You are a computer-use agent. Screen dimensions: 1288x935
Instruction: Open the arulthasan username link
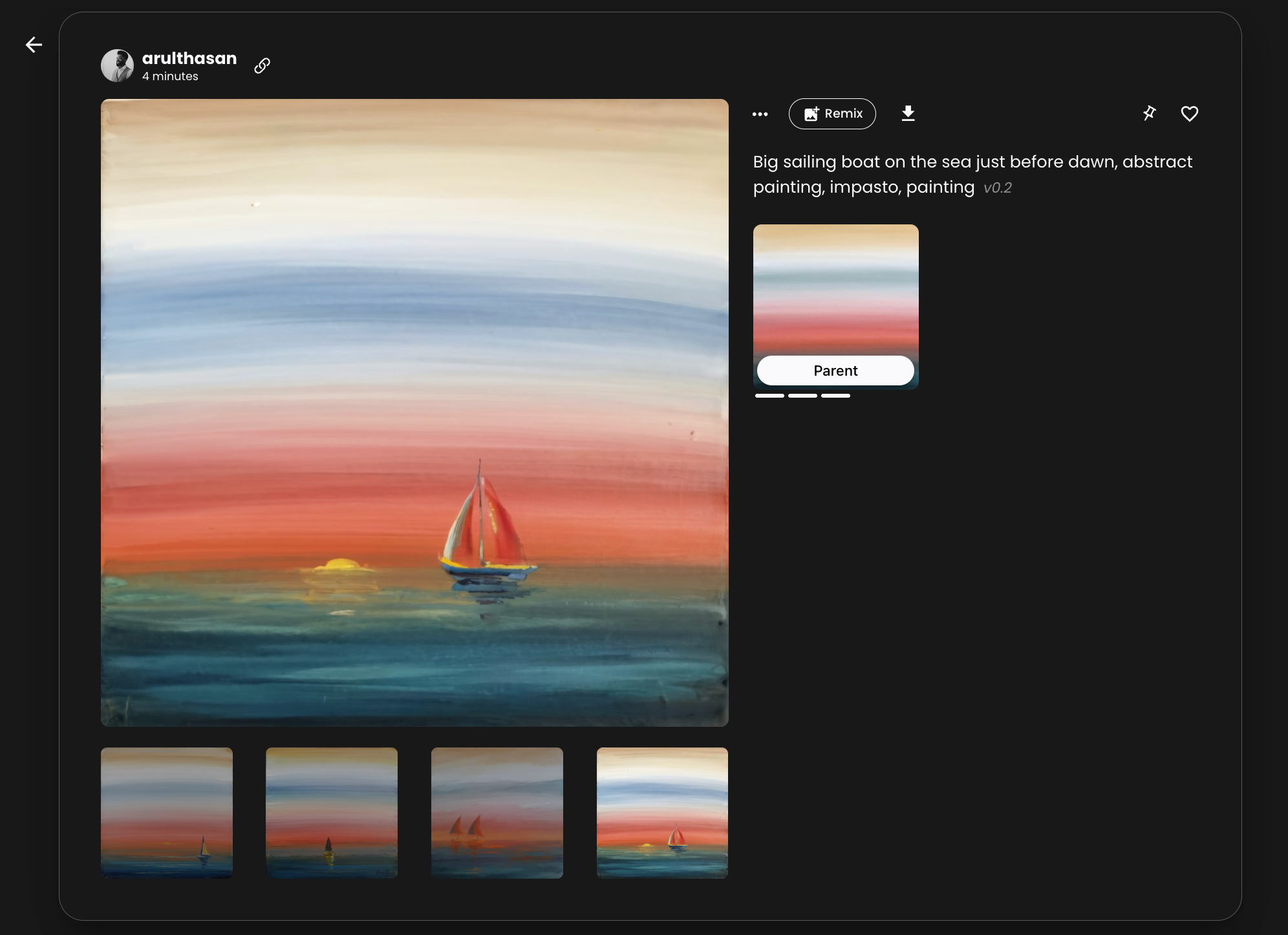[x=189, y=58]
